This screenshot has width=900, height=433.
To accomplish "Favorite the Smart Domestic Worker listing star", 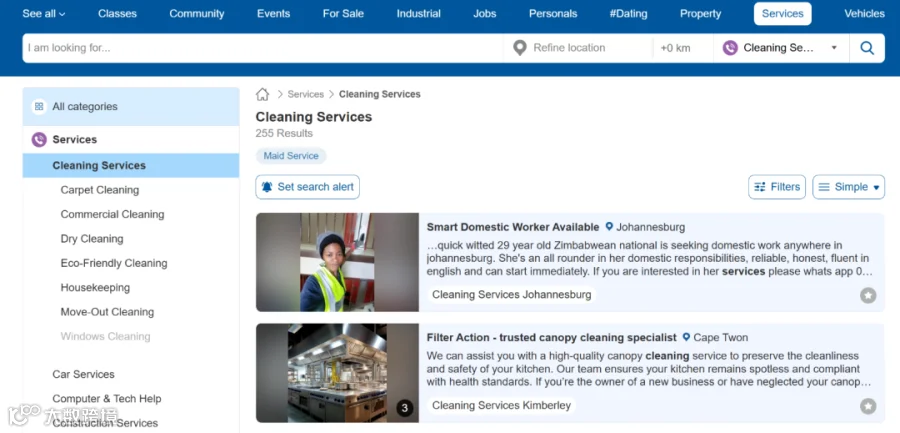I will click(x=868, y=296).
